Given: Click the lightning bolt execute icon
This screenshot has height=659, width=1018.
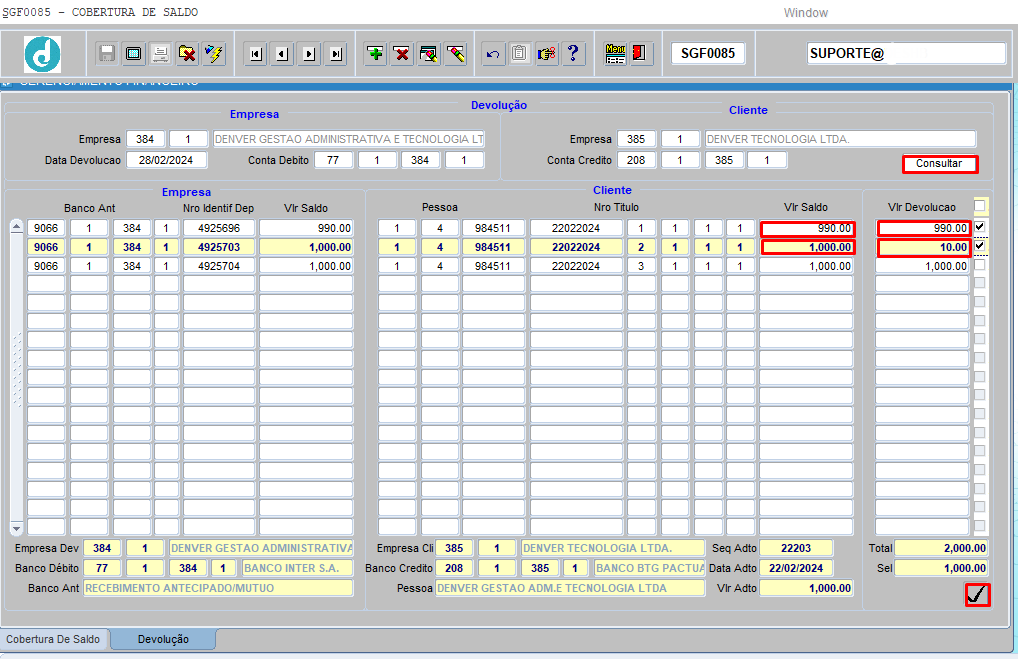Looking at the screenshot, I should tap(214, 53).
